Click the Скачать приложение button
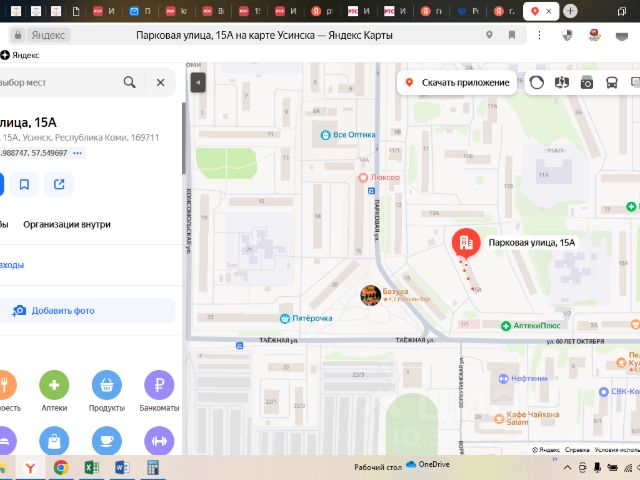 coord(457,83)
